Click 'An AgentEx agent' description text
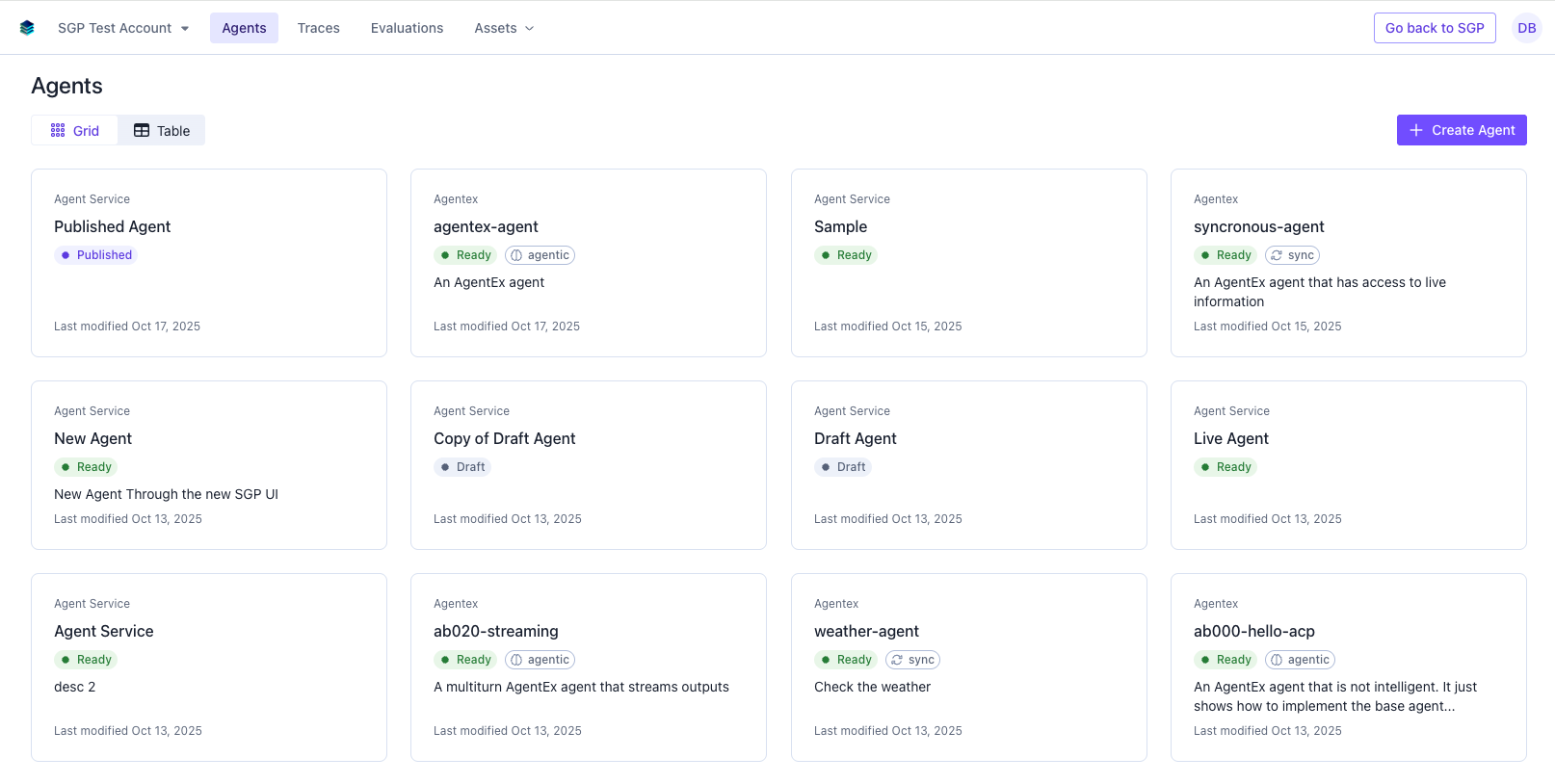The width and height of the screenshot is (1555, 784). coord(488,282)
